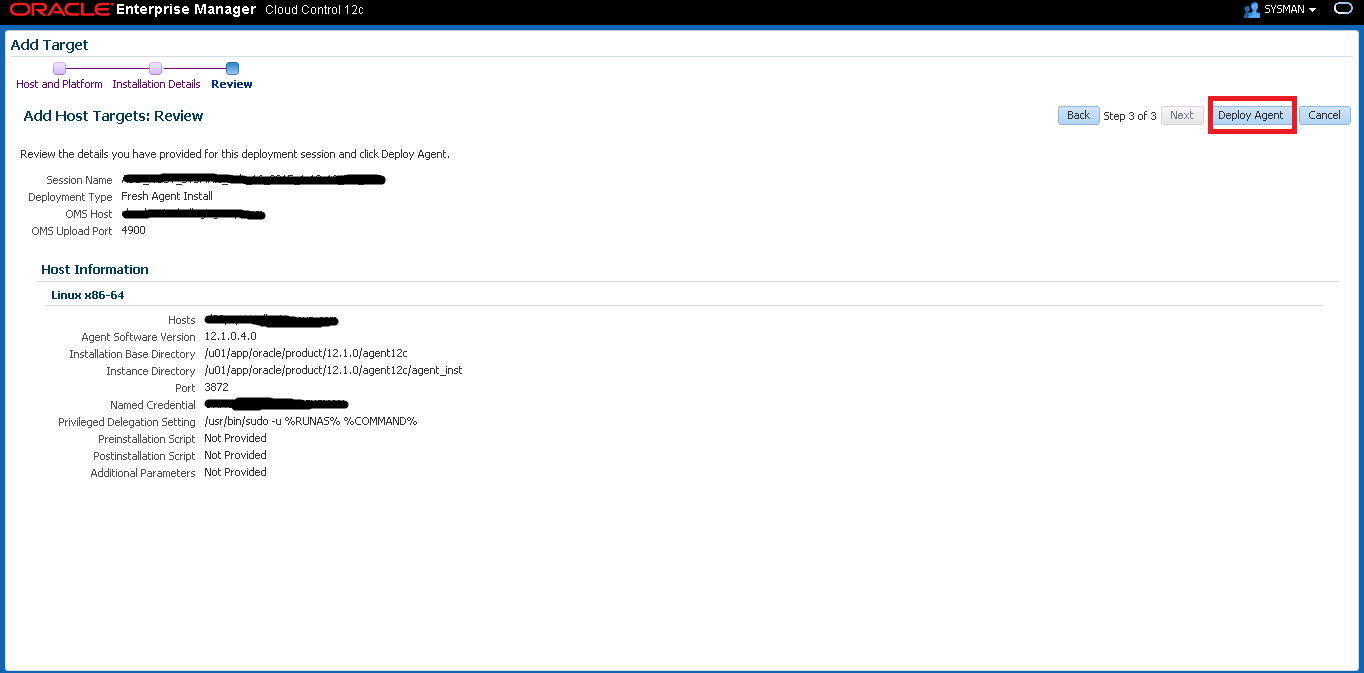Go to the Host and Platform step
1364x673 pixels.
pos(59,84)
